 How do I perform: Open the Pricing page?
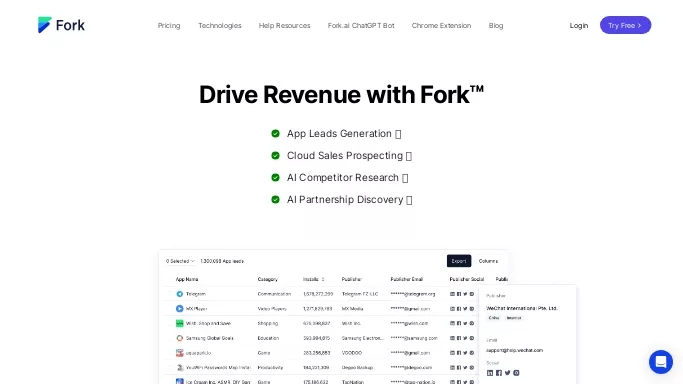[169, 26]
